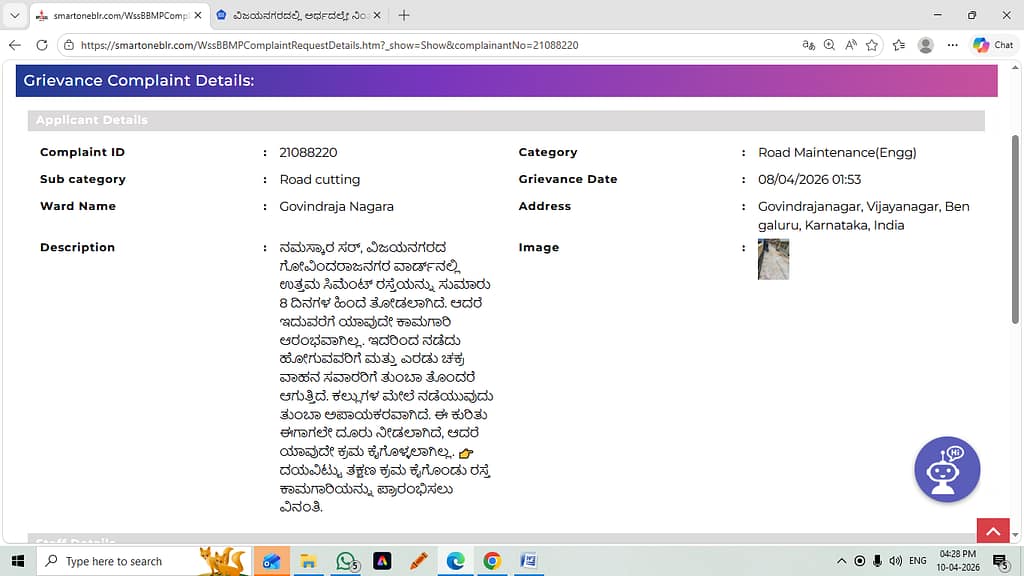Add this page to favorites with star icon
Viewport: 1024px width, 576px height.
(x=872, y=45)
